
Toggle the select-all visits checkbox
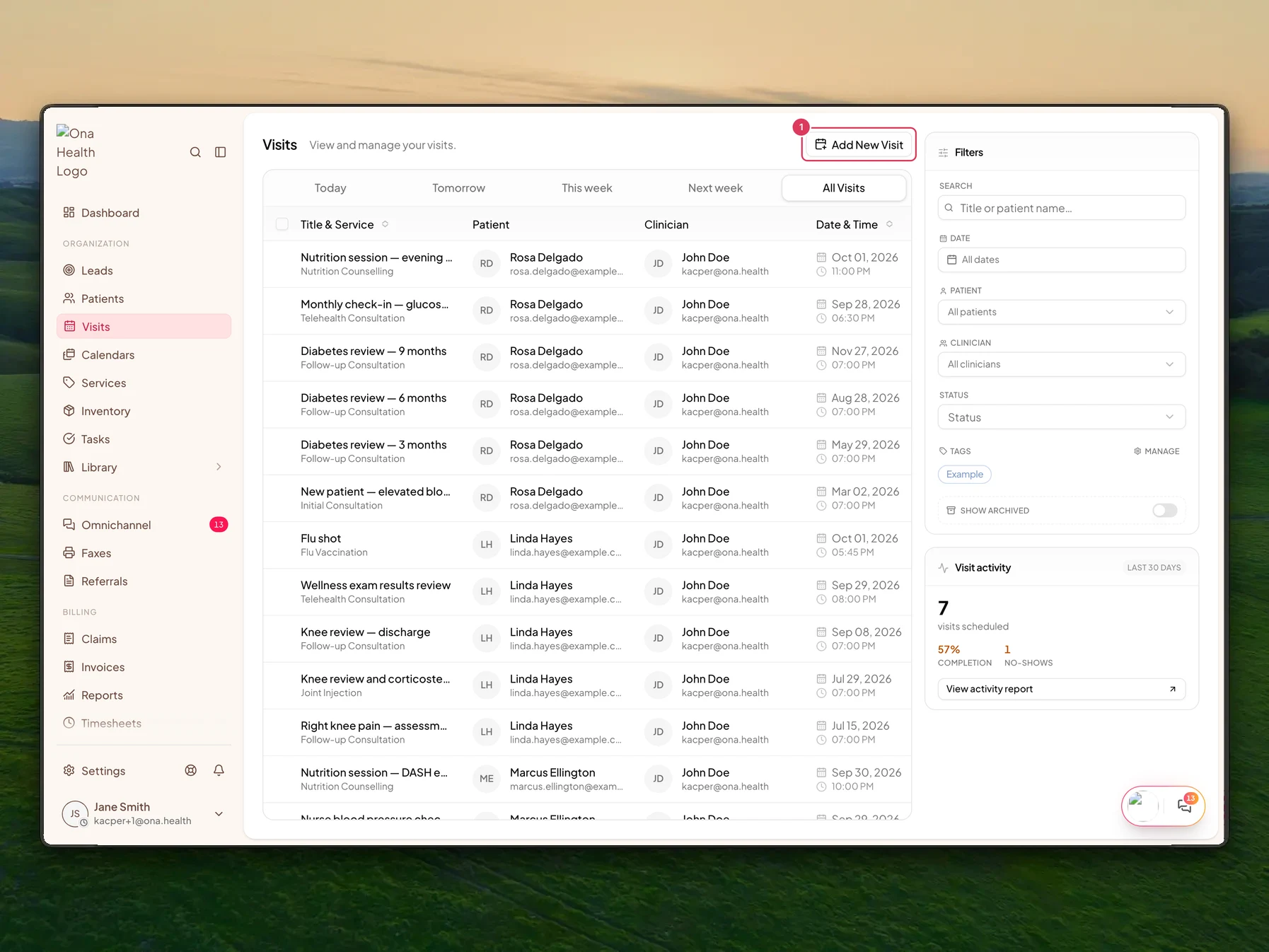[282, 224]
